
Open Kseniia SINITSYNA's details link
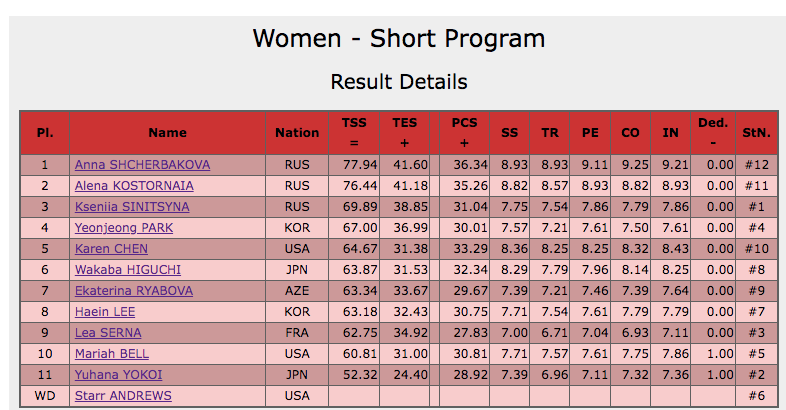tap(131, 207)
